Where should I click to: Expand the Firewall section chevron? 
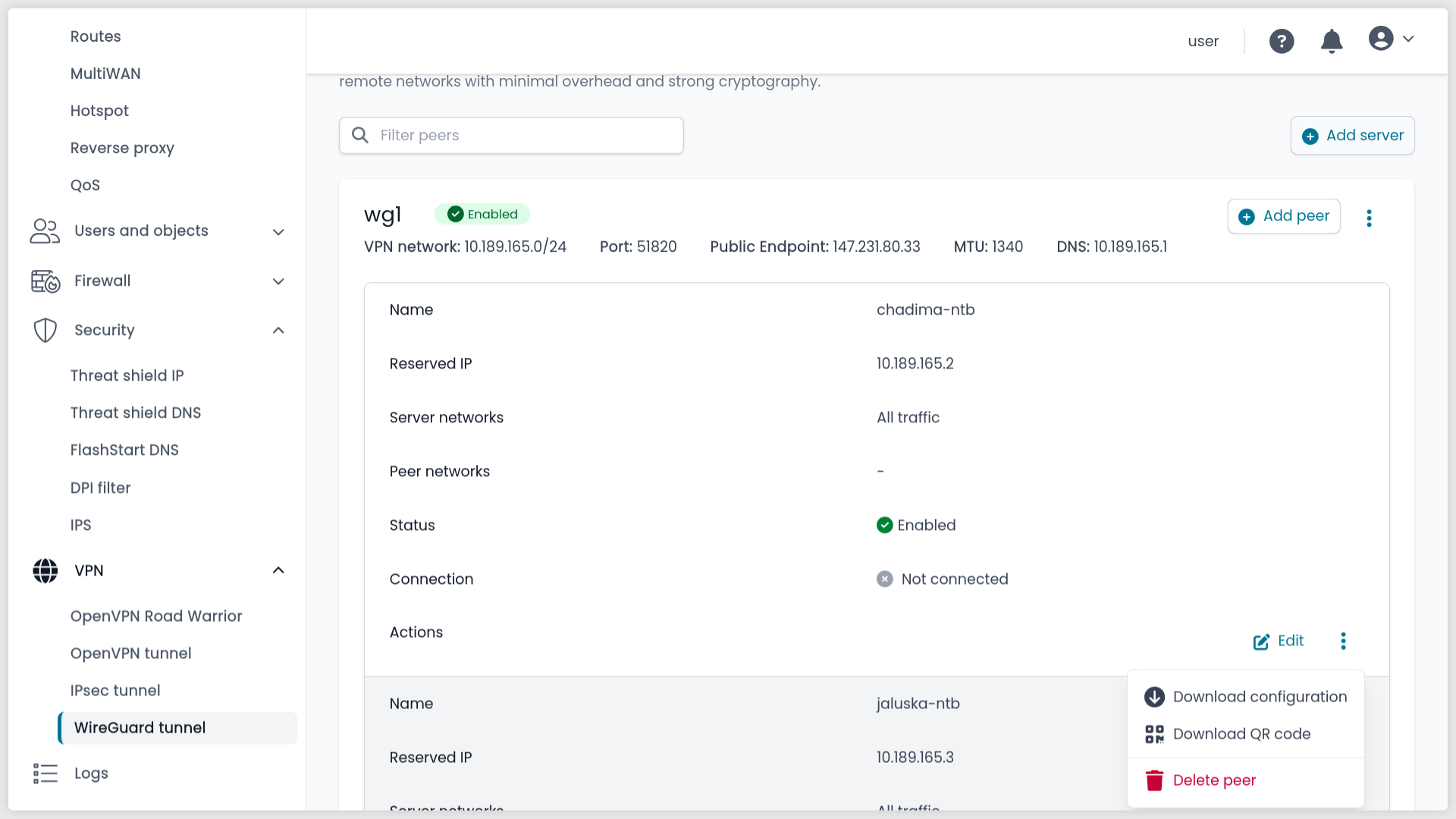pos(278,281)
